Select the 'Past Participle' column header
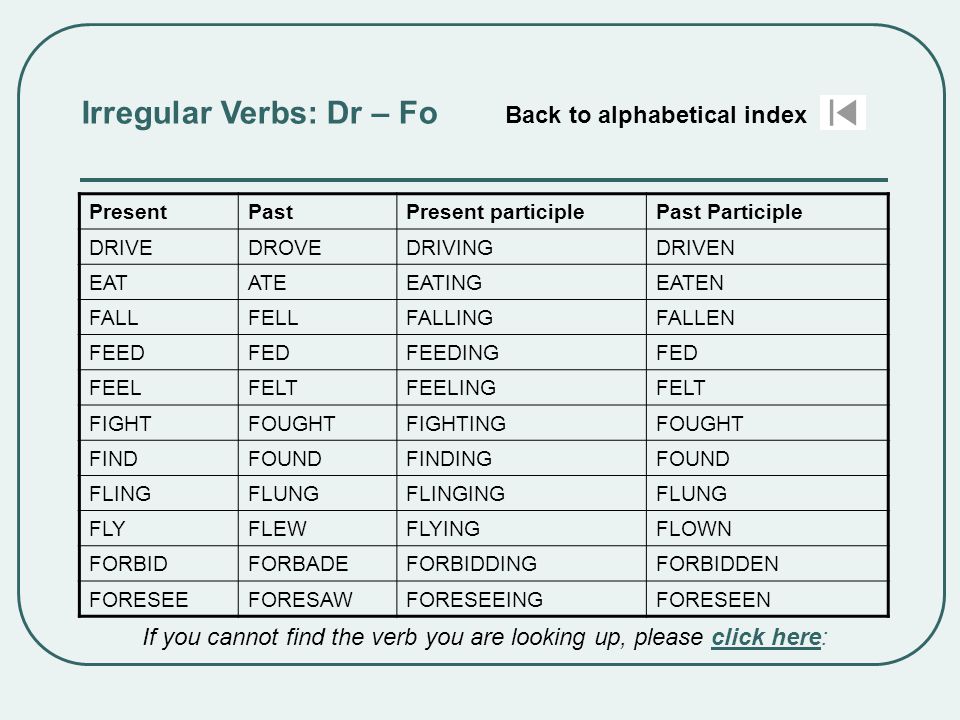Image resolution: width=960 pixels, height=720 pixels. tap(767, 212)
